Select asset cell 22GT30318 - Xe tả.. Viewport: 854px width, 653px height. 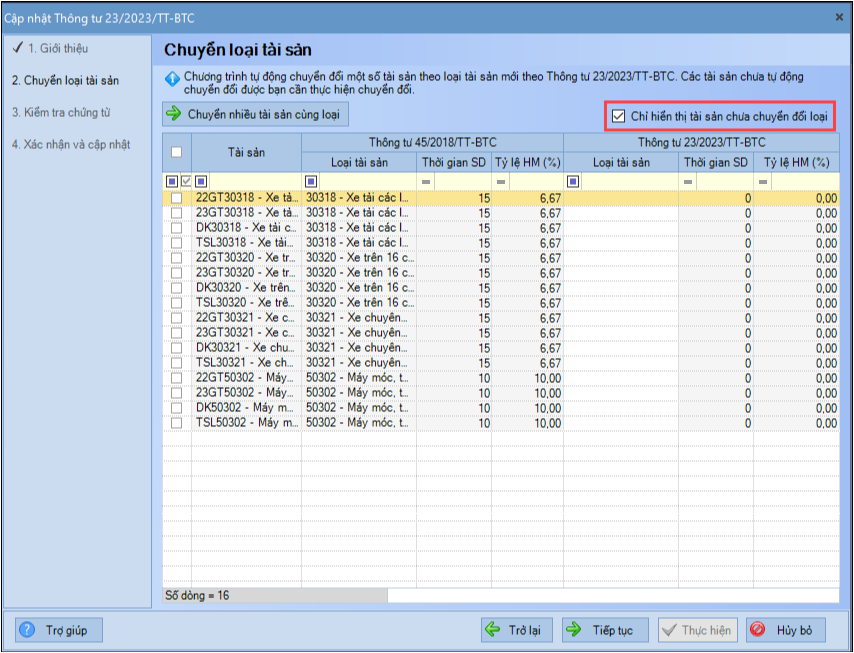[247, 198]
